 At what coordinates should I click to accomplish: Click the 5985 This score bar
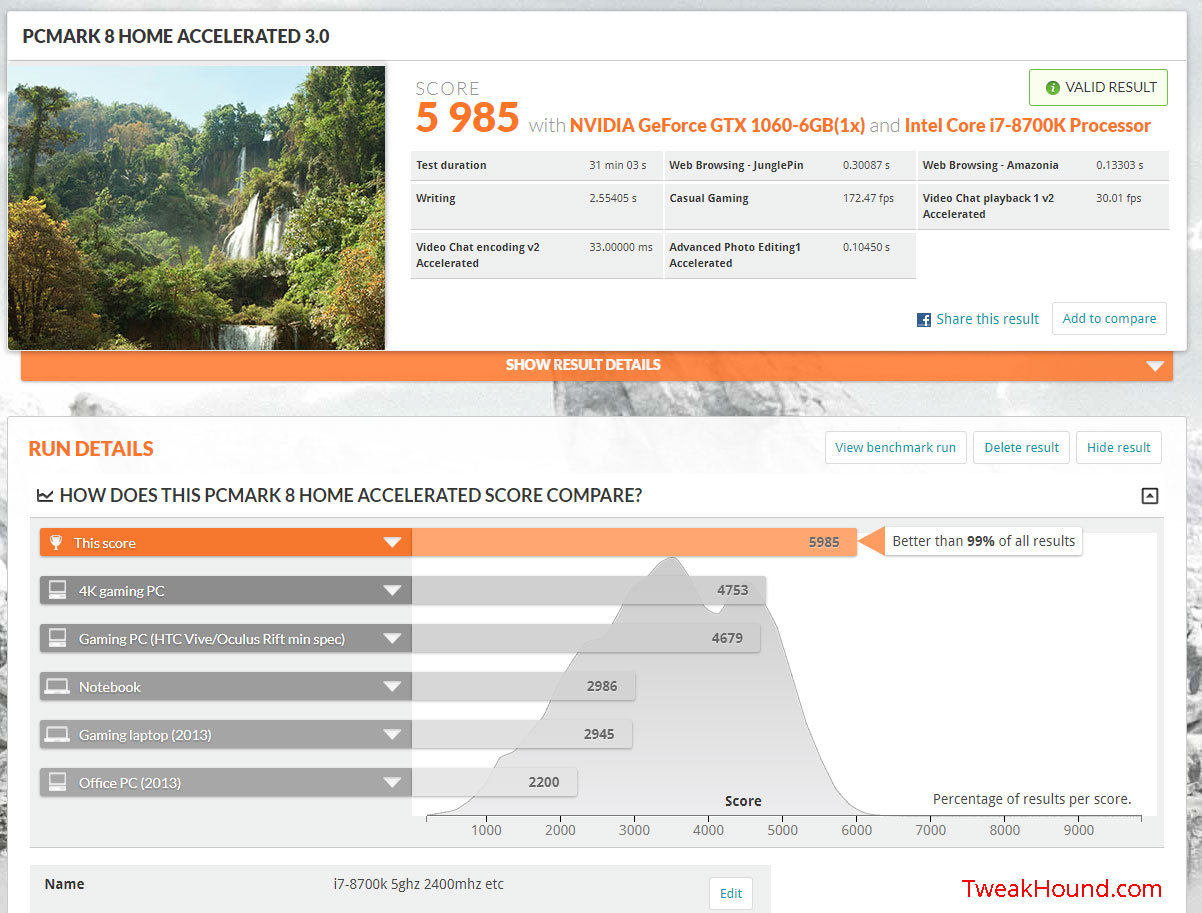click(634, 543)
